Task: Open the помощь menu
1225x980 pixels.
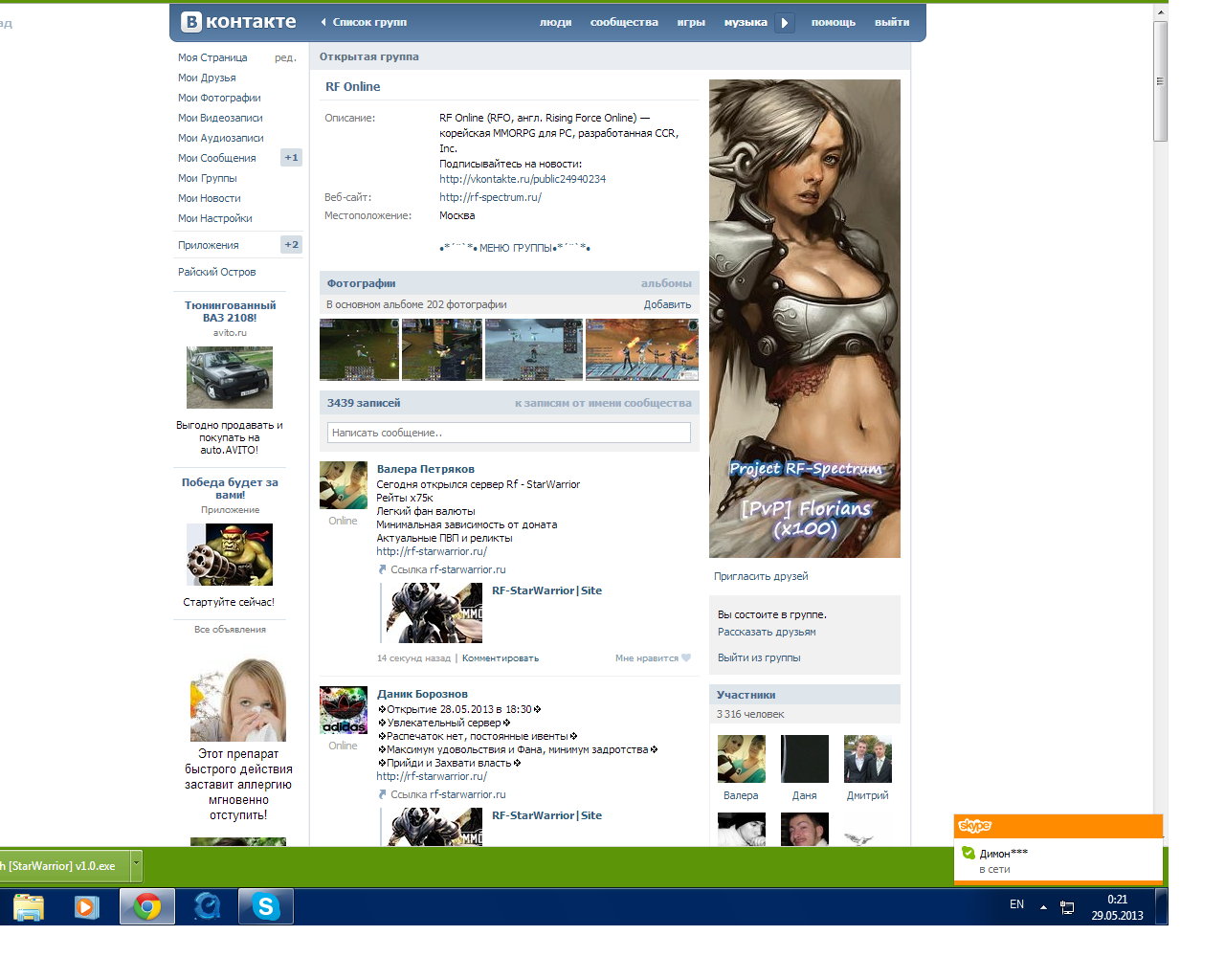Action: click(834, 22)
